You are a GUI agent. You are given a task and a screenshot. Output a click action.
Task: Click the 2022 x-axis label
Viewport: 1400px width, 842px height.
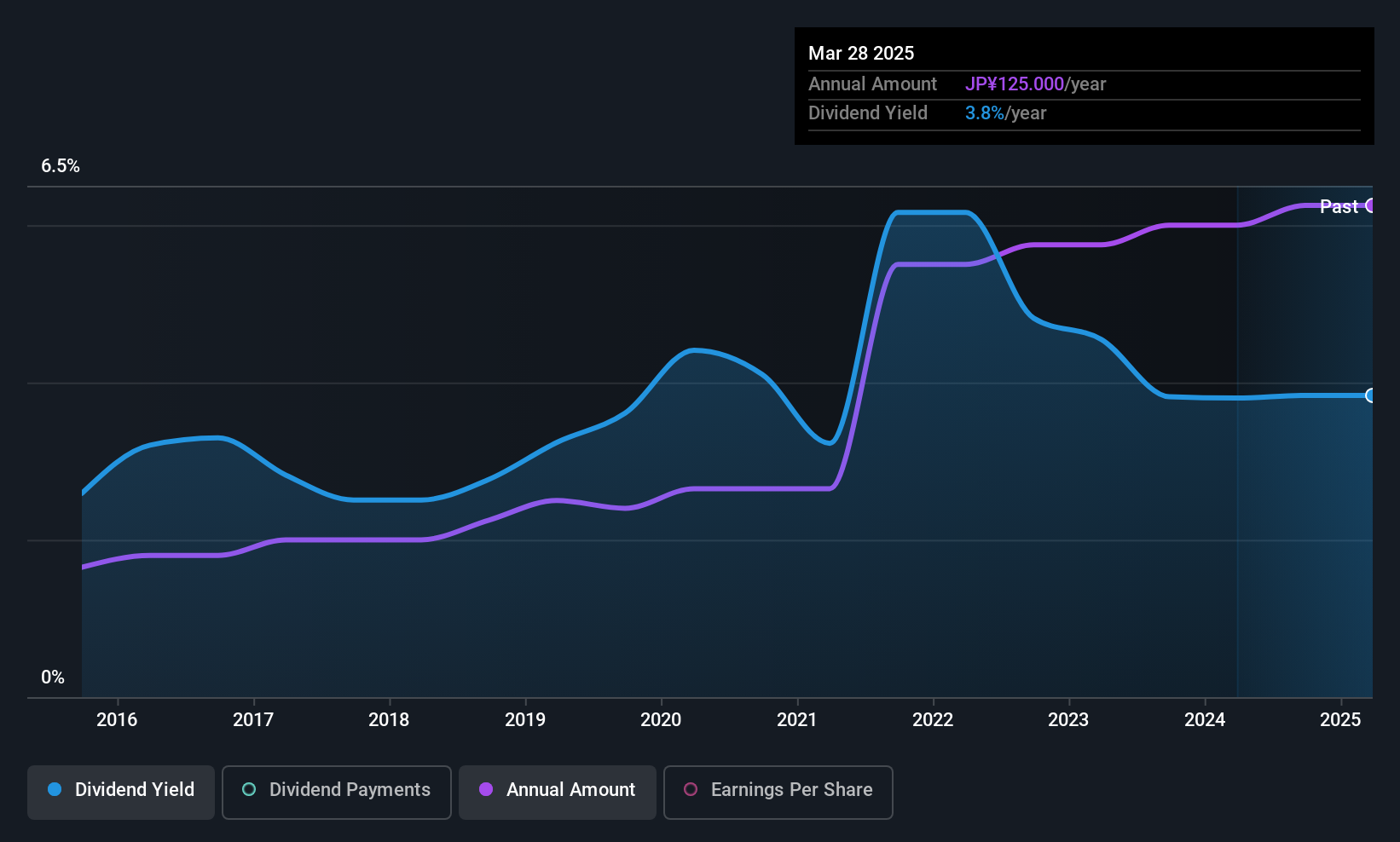(x=933, y=719)
